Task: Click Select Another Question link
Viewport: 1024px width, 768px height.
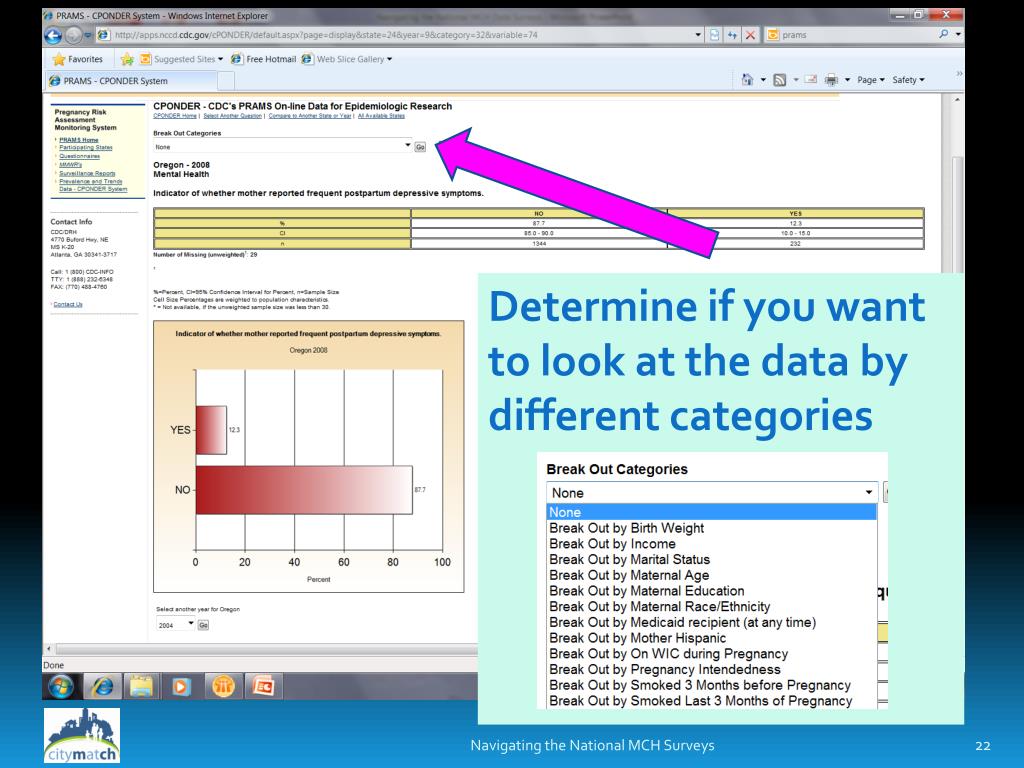Action: tap(232, 116)
